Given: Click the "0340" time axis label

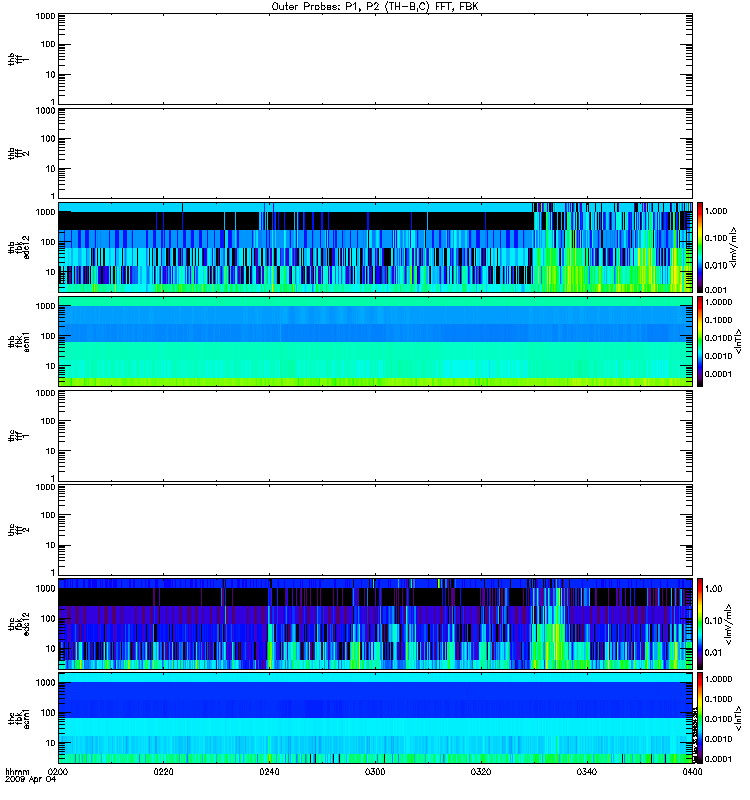Looking at the screenshot, I should [x=587, y=772].
